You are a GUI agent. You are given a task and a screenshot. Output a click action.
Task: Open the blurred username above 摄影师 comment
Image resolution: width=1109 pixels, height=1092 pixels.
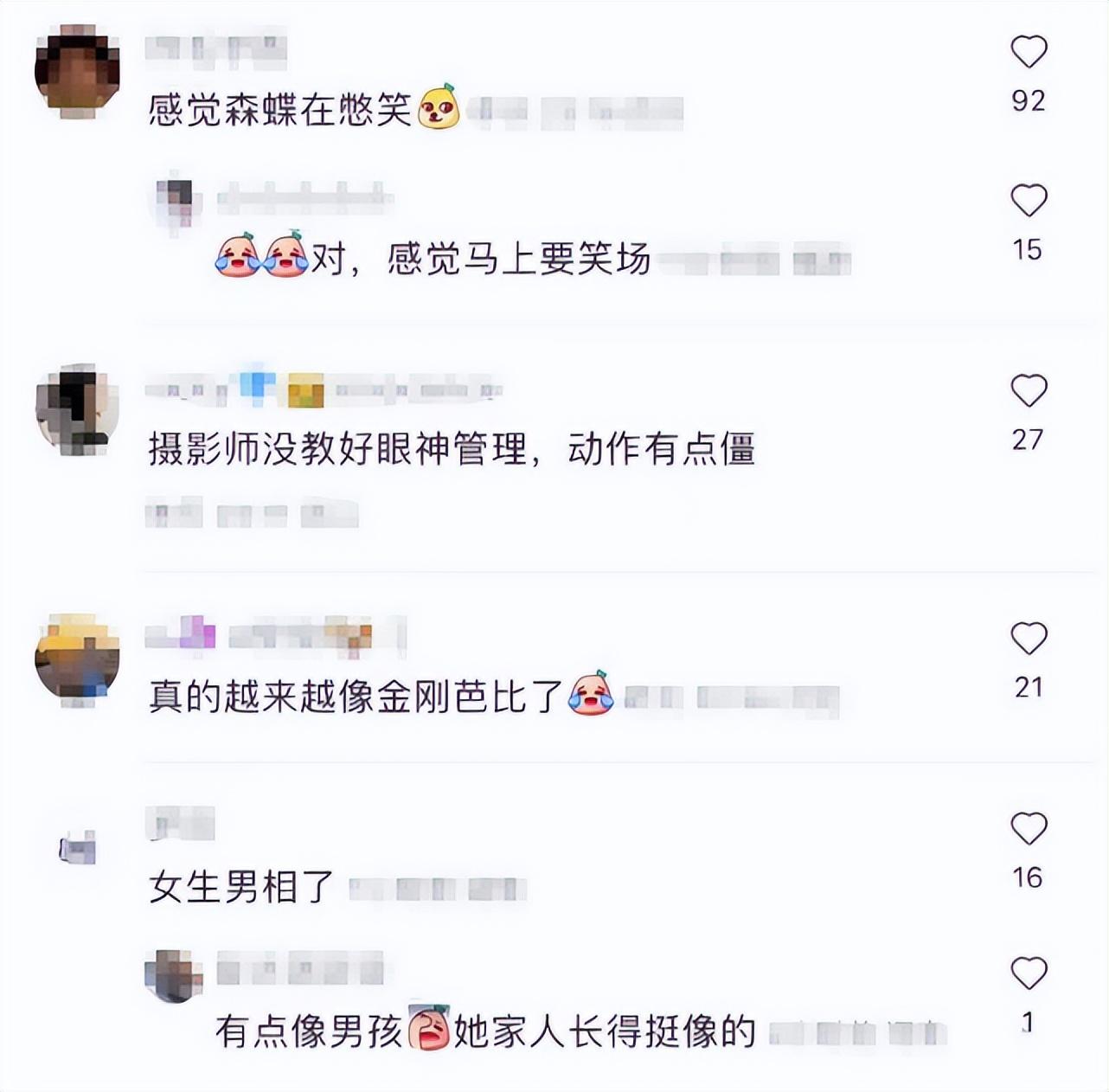tap(324, 390)
